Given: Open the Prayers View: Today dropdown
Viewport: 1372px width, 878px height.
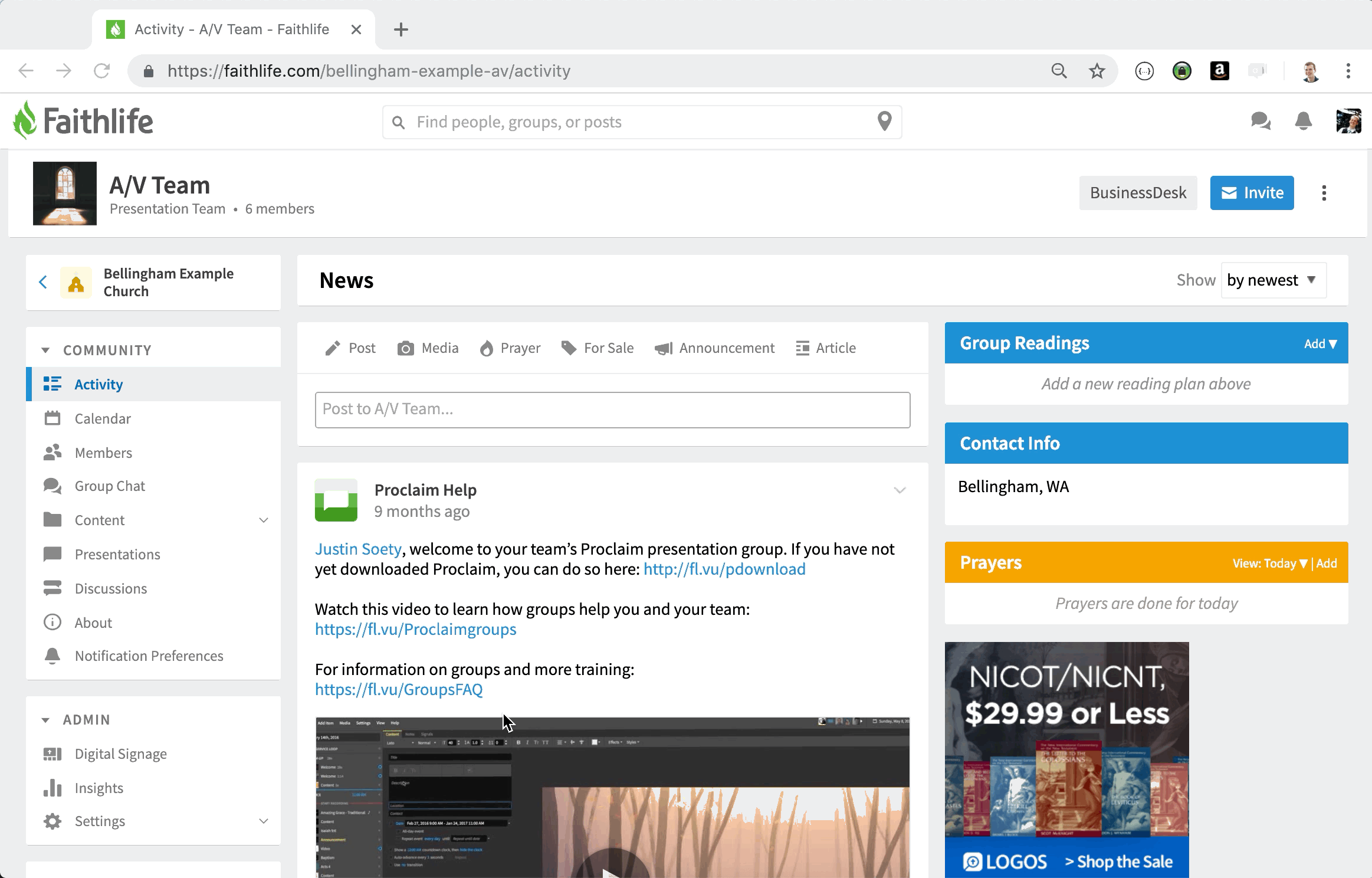Looking at the screenshot, I should pos(1270,563).
